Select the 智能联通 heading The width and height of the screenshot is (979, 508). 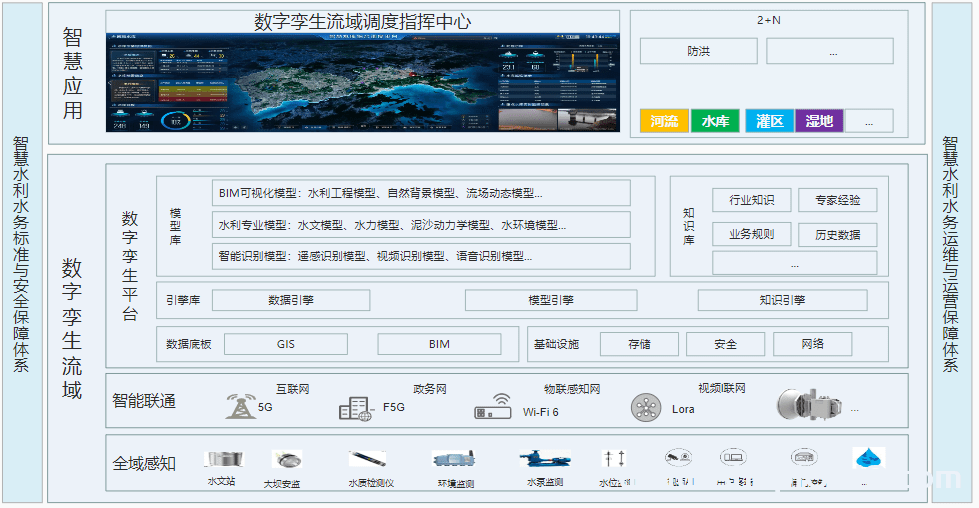click(144, 401)
